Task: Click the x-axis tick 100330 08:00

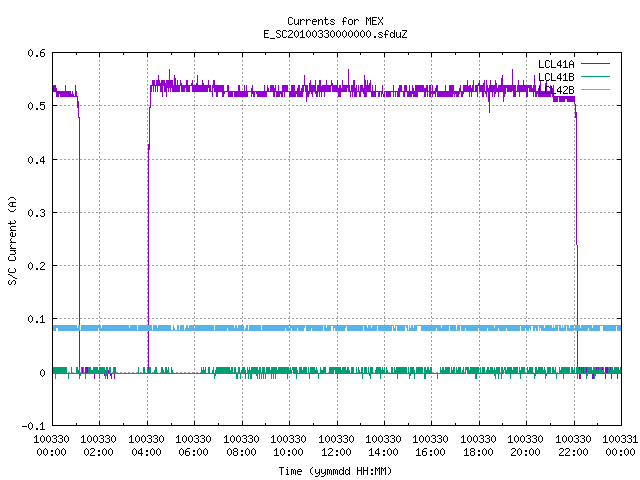Action: tap(241, 446)
